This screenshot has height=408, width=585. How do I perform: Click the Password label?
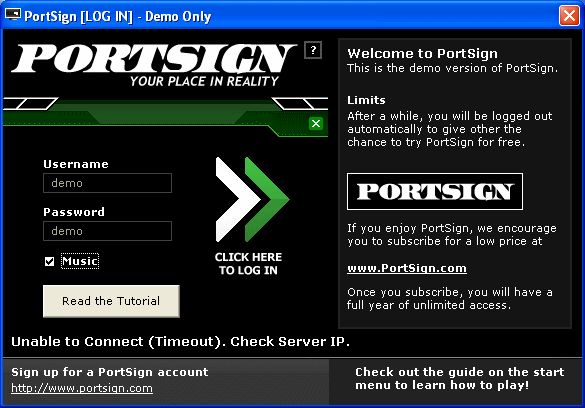74,212
